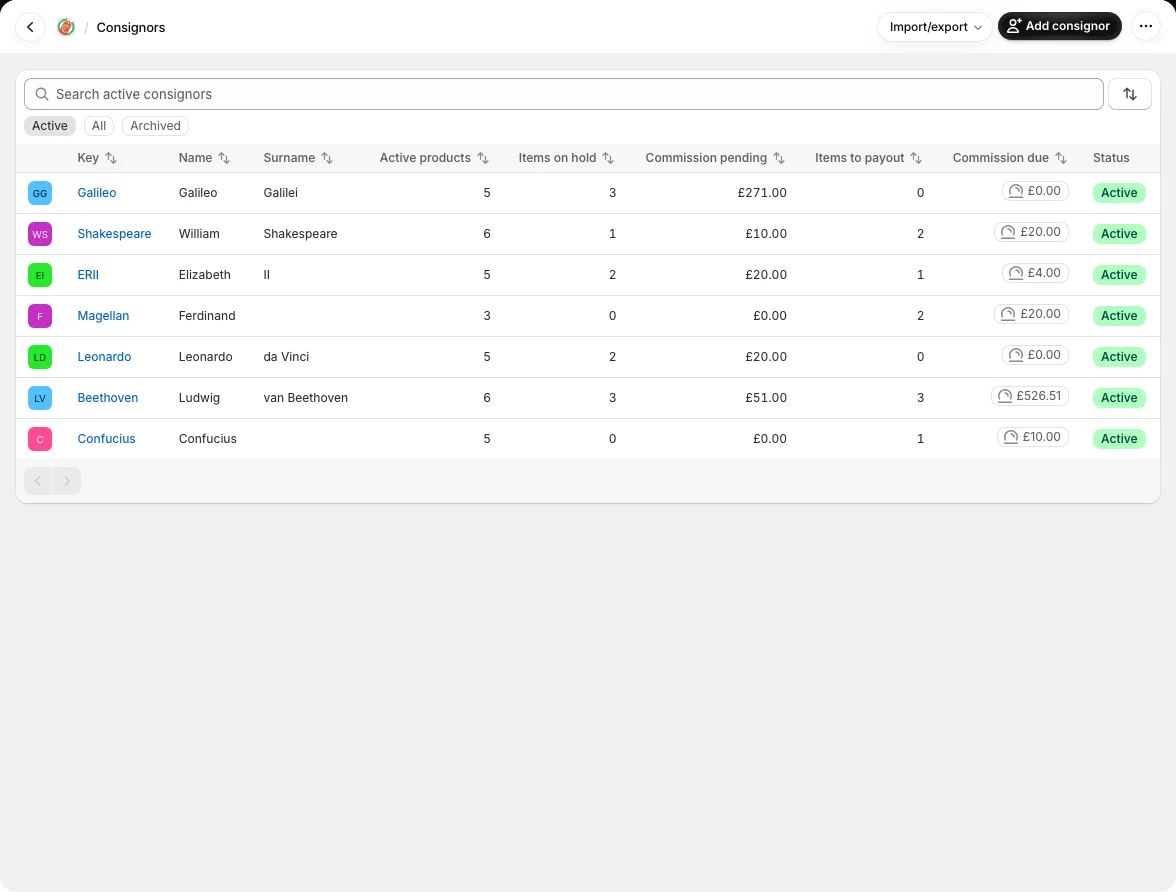1176x892 pixels.
Task: Click the Add consignor button
Action: (x=1059, y=26)
